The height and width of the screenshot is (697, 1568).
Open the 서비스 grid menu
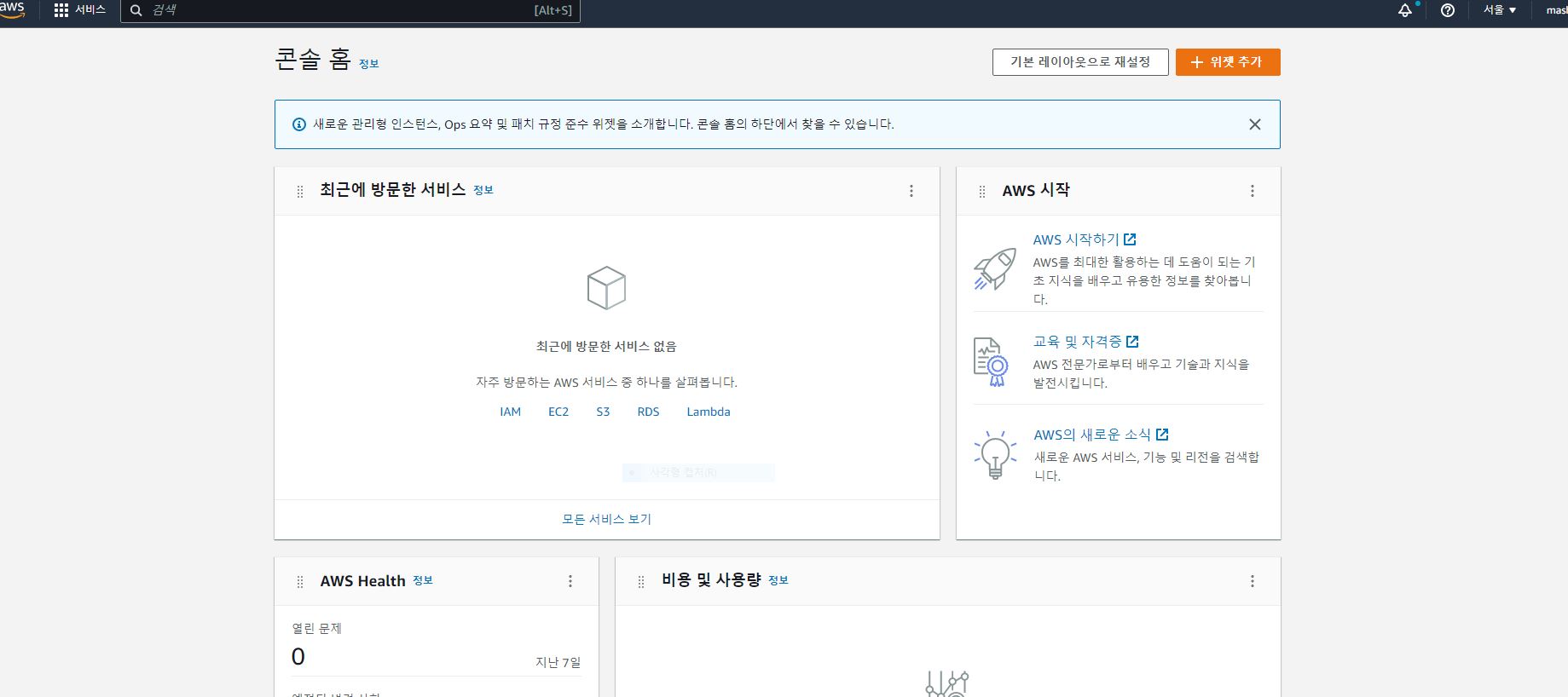pos(80,10)
